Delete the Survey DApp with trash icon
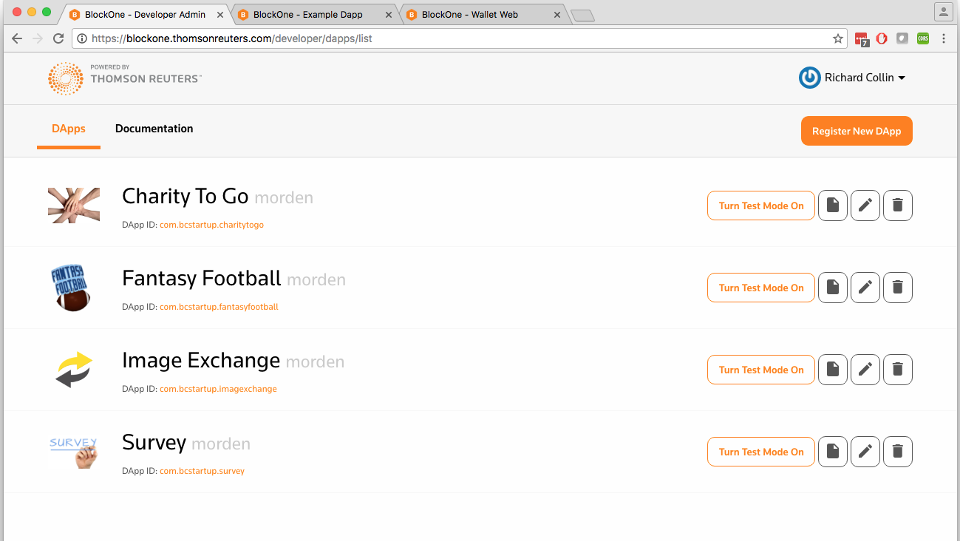 coord(898,452)
